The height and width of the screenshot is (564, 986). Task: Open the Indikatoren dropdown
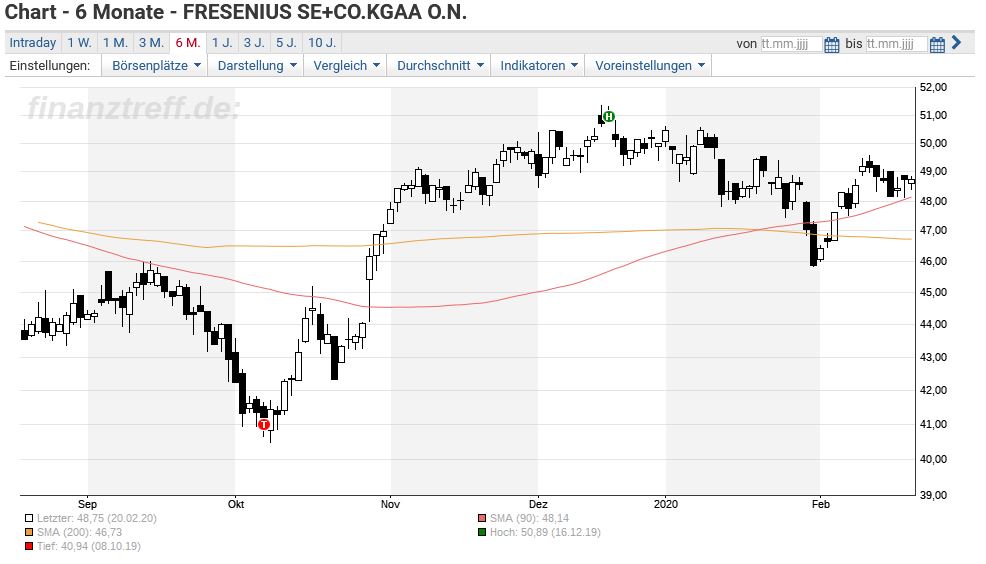[x=538, y=65]
